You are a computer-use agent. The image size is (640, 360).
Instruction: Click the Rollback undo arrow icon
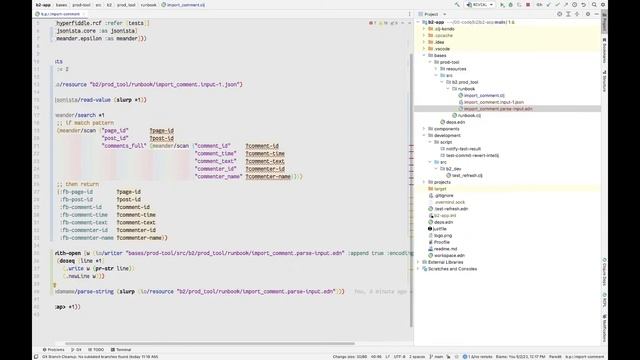[x=583, y=5]
